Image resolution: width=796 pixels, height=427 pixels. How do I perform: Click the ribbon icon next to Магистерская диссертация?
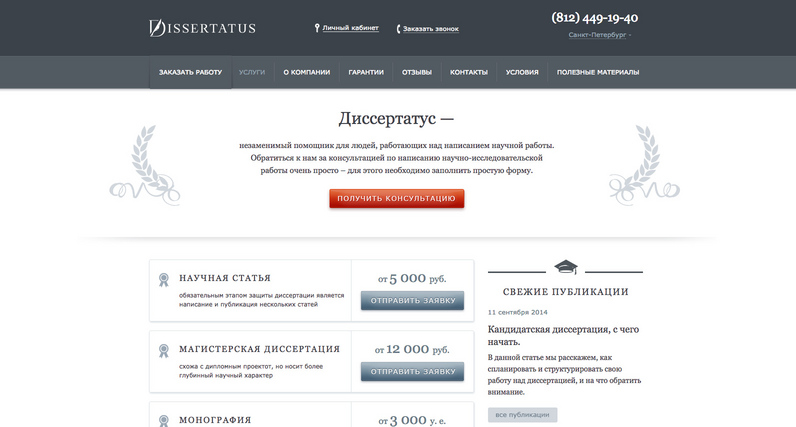coord(163,351)
